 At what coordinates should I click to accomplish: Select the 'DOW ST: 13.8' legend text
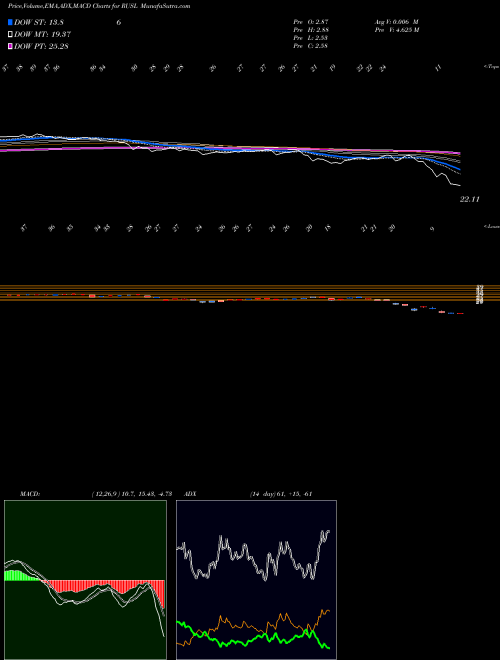tap(39, 22)
